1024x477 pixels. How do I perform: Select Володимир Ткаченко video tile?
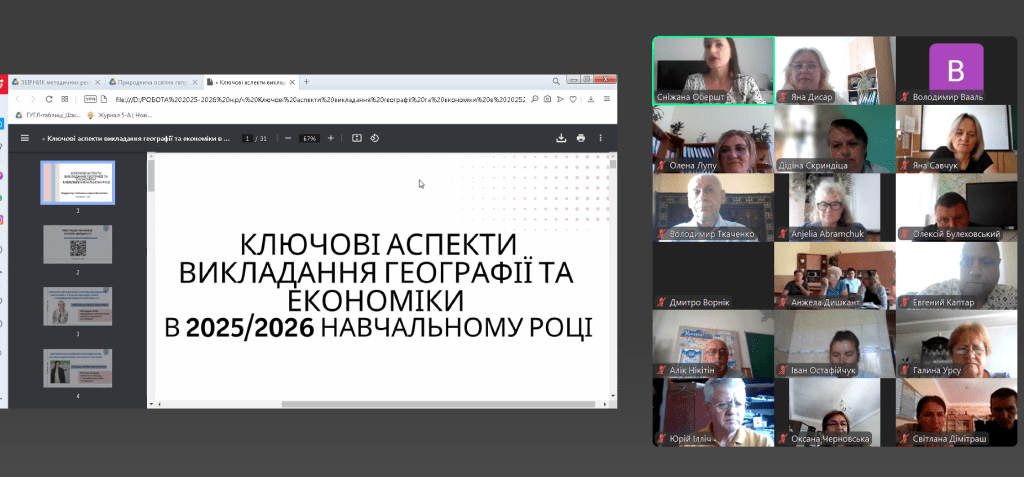point(713,207)
